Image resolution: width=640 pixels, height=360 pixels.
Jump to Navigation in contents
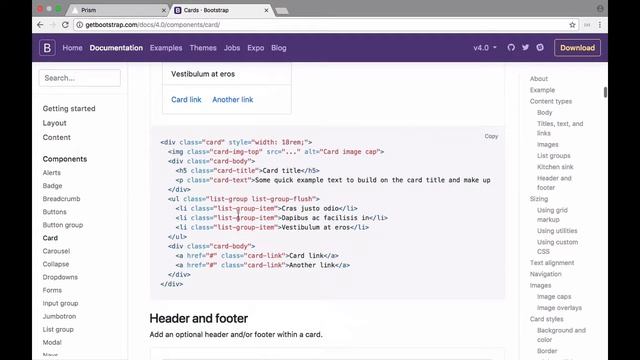pyautogui.click(x=545, y=274)
